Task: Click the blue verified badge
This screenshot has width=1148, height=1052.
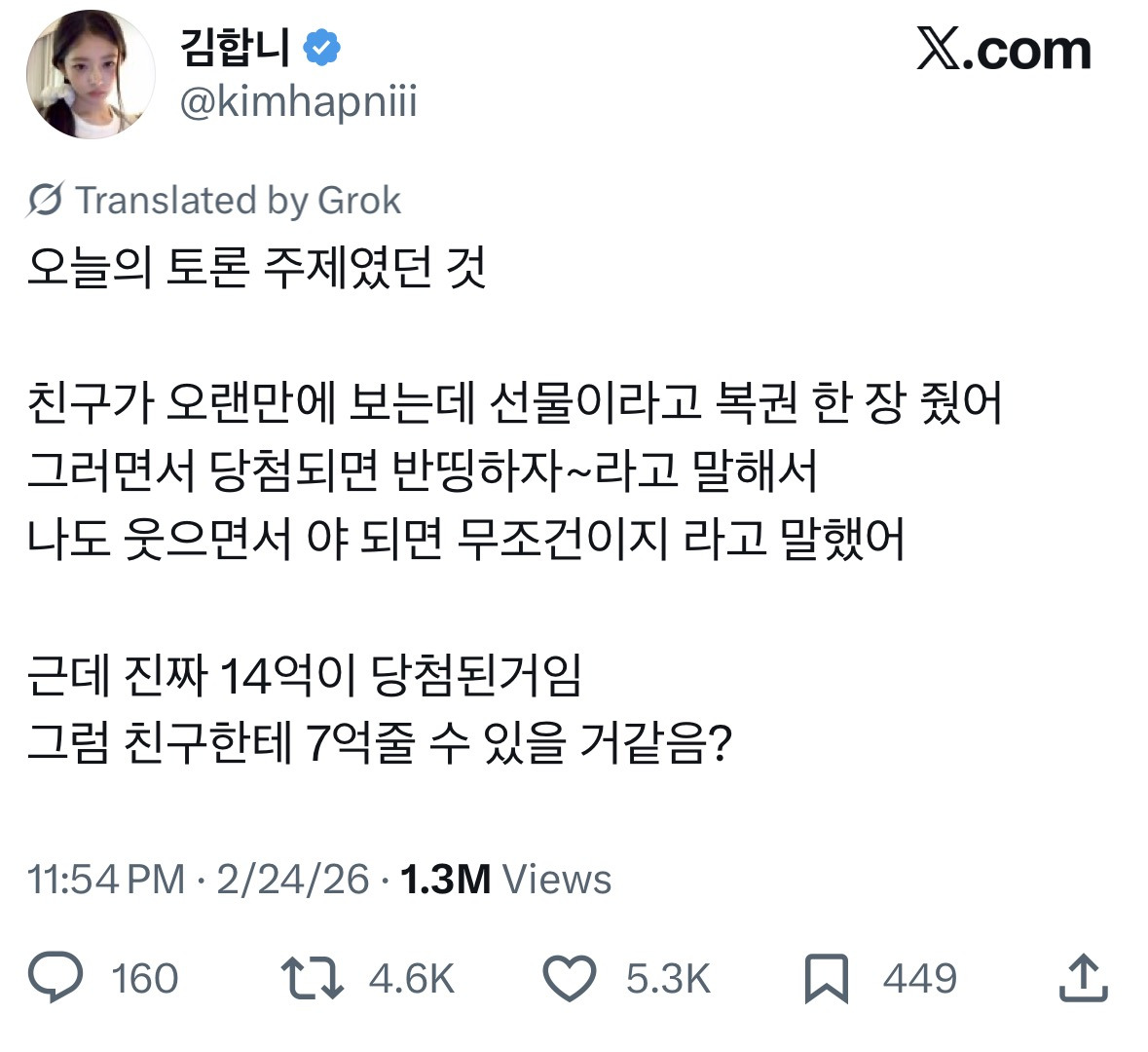Action: point(322,48)
